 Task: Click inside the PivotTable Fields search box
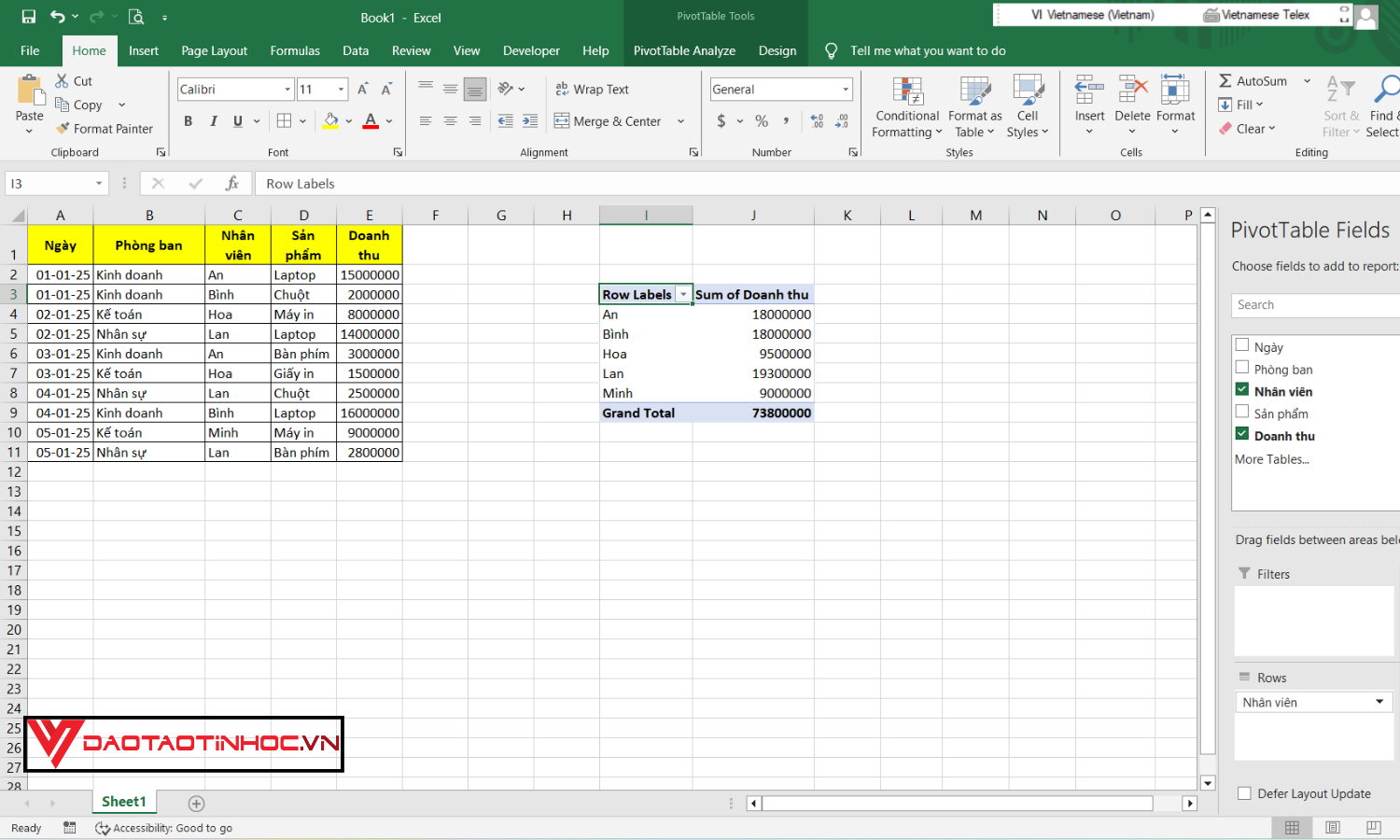(x=1316, y=304)
